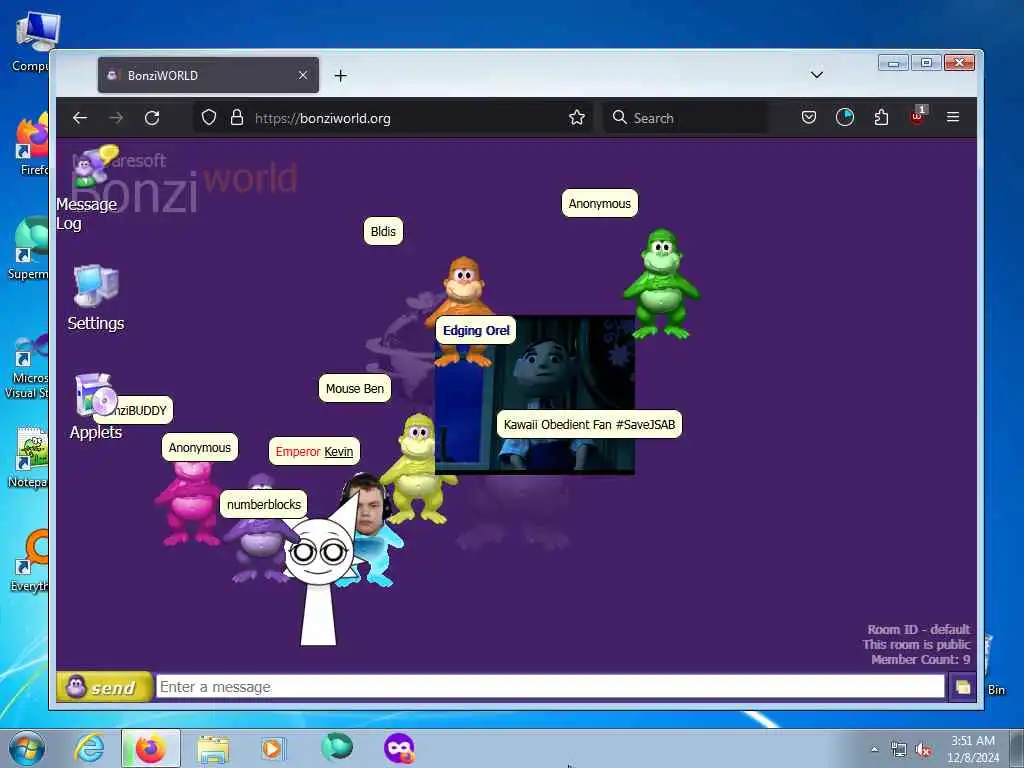Open the Applets icon
The width and height of the screenshot is (1024, 768).
[x=96, y=395]
